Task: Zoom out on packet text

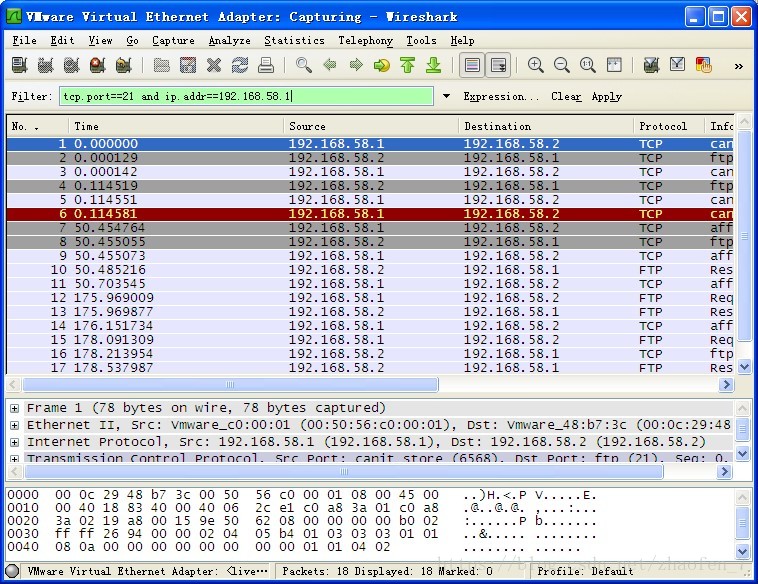Action: point(562,65)
